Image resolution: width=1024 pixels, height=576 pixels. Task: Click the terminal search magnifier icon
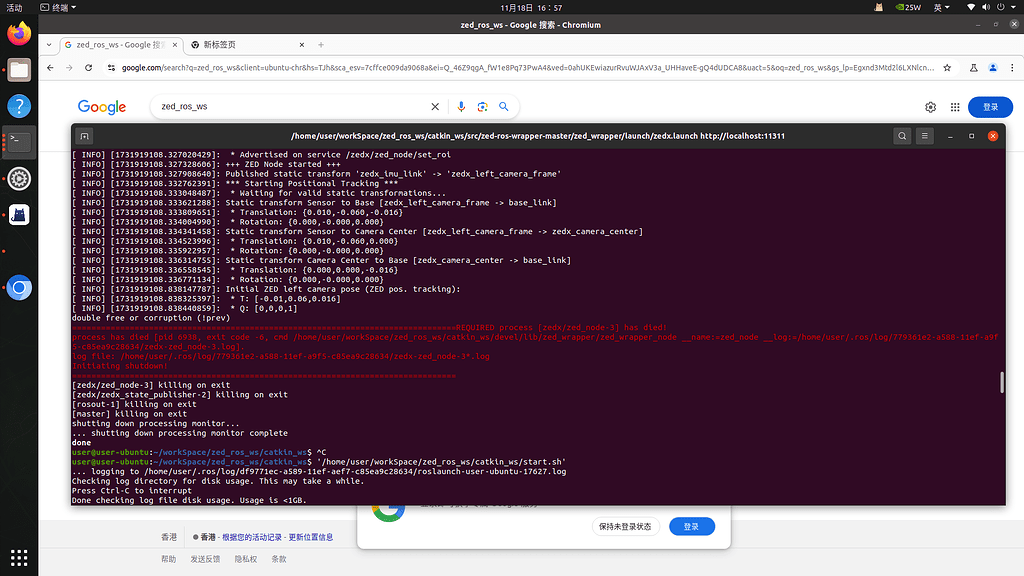click(x=902, y=136)
